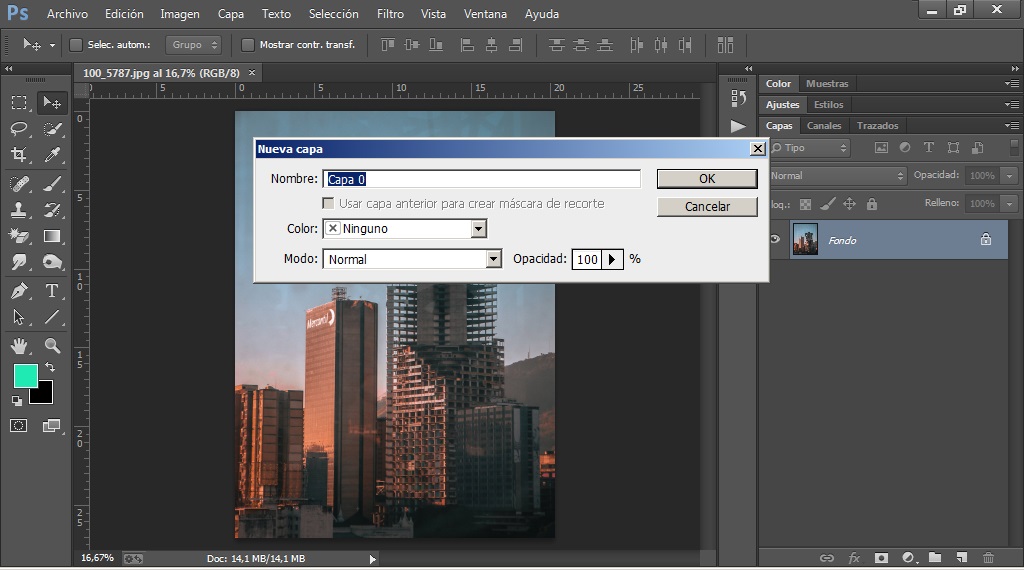This screenshot has width=1024, height=570.
Task: Select the Eraser tool
Action: 19,236
